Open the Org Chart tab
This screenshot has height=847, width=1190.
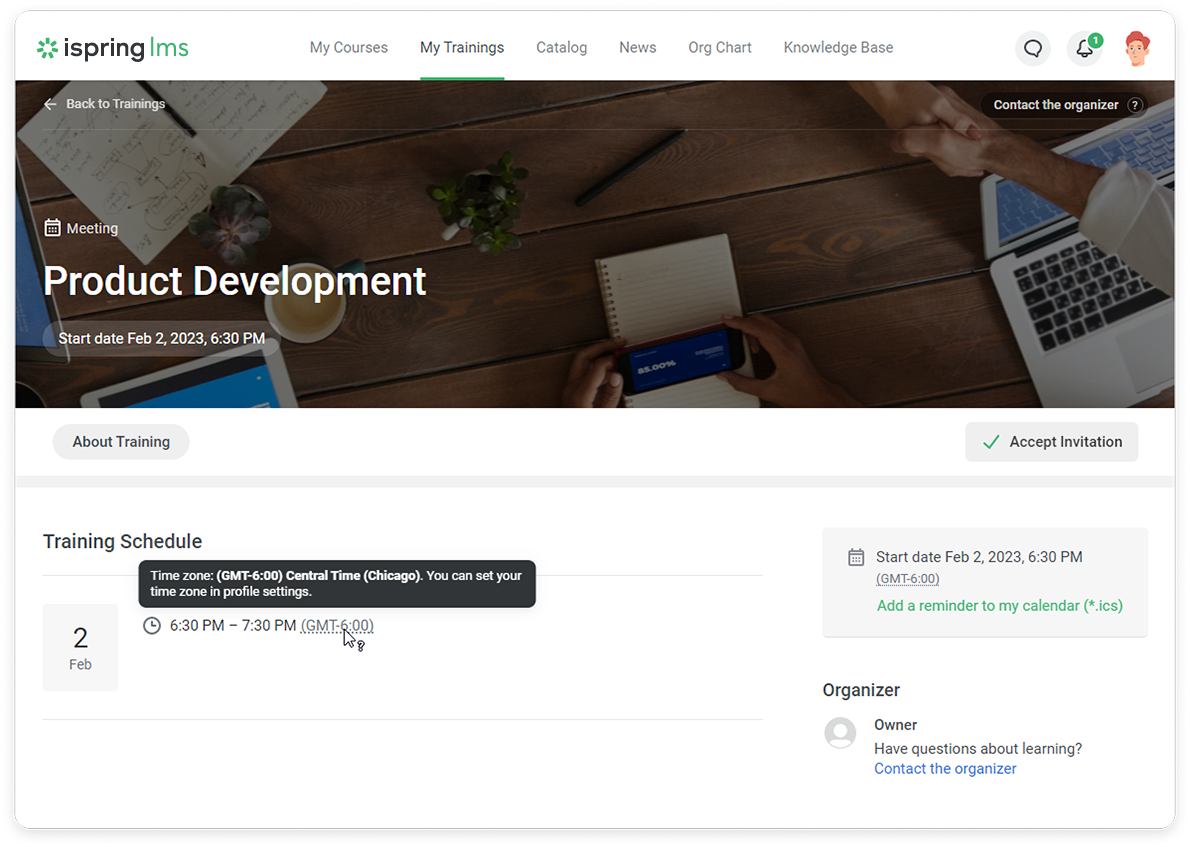tap(719, 48)
